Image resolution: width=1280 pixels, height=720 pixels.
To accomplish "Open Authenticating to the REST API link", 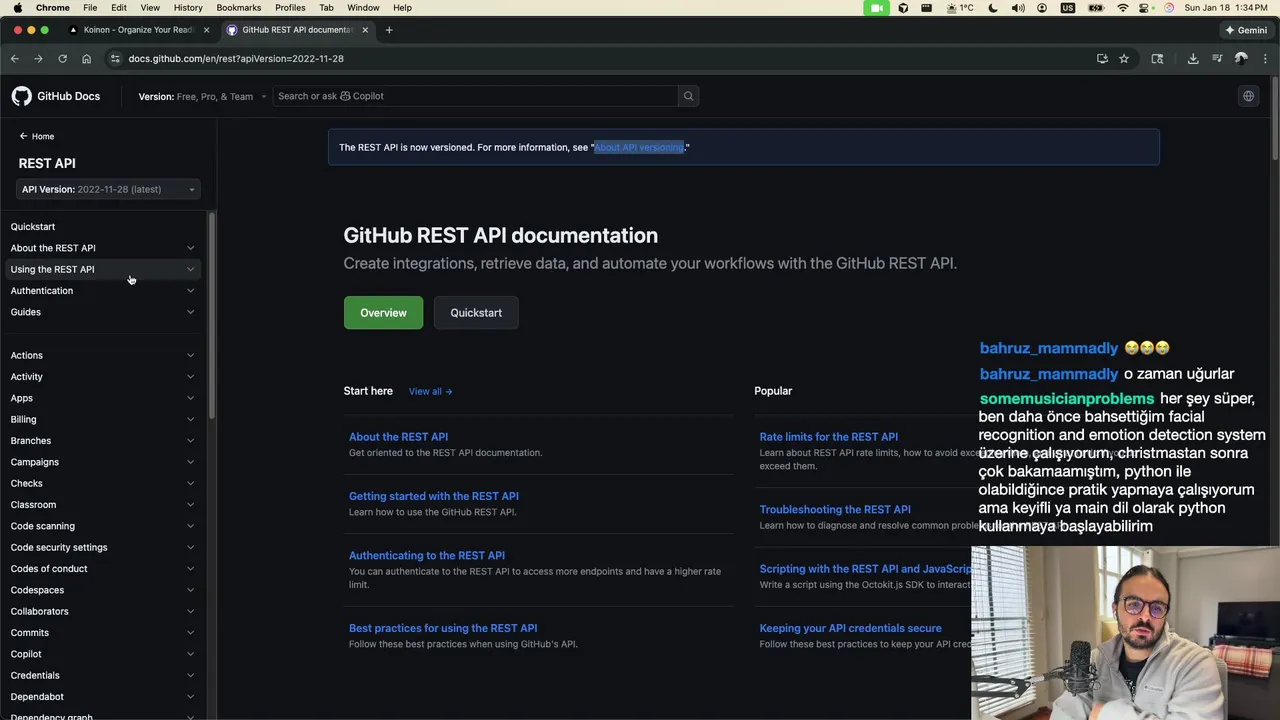I will click(426, 555).
